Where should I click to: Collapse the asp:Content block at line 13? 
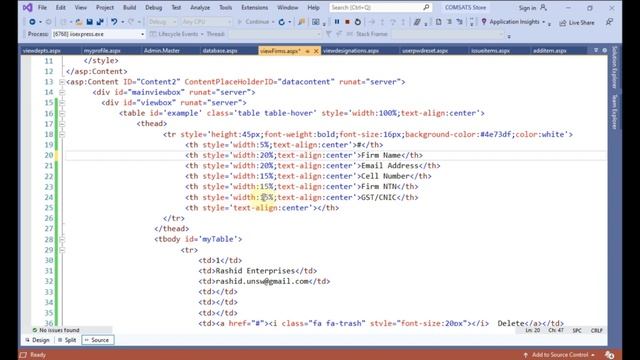pos(62,82)
